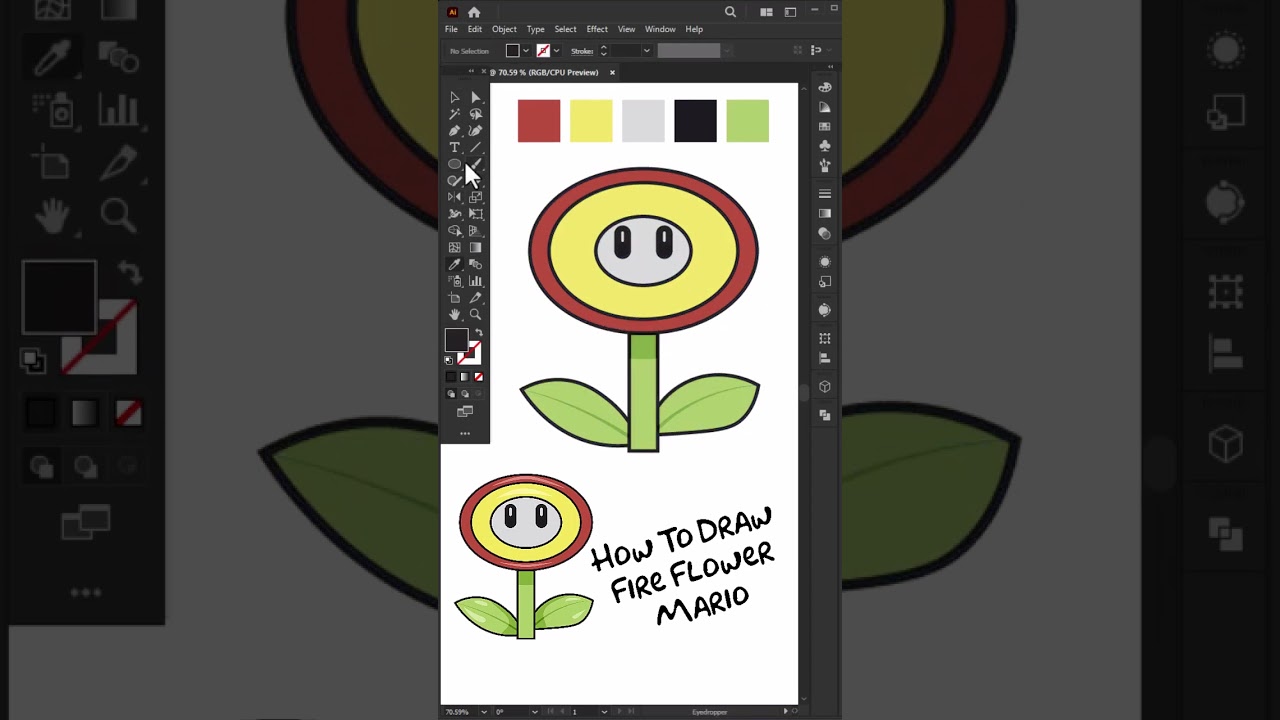Activate the Zoom magnifier tool
This screenshot has height=720, width=1280.
(x=475, y=314)
